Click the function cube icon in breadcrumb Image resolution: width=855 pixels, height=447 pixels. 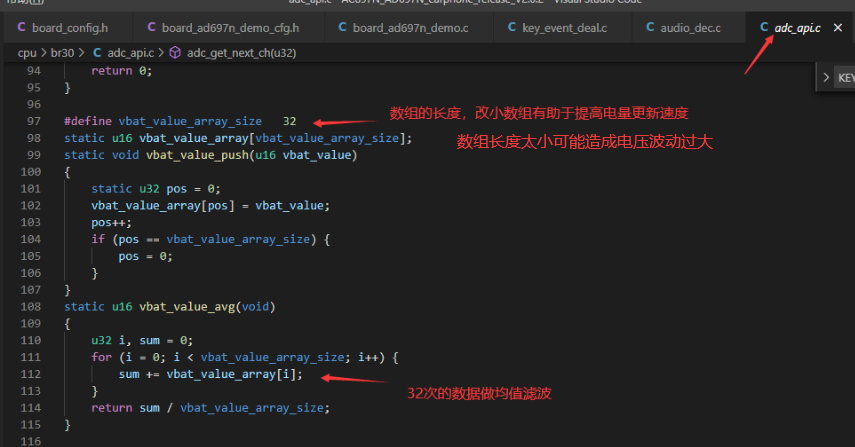[x=175, y=52]
